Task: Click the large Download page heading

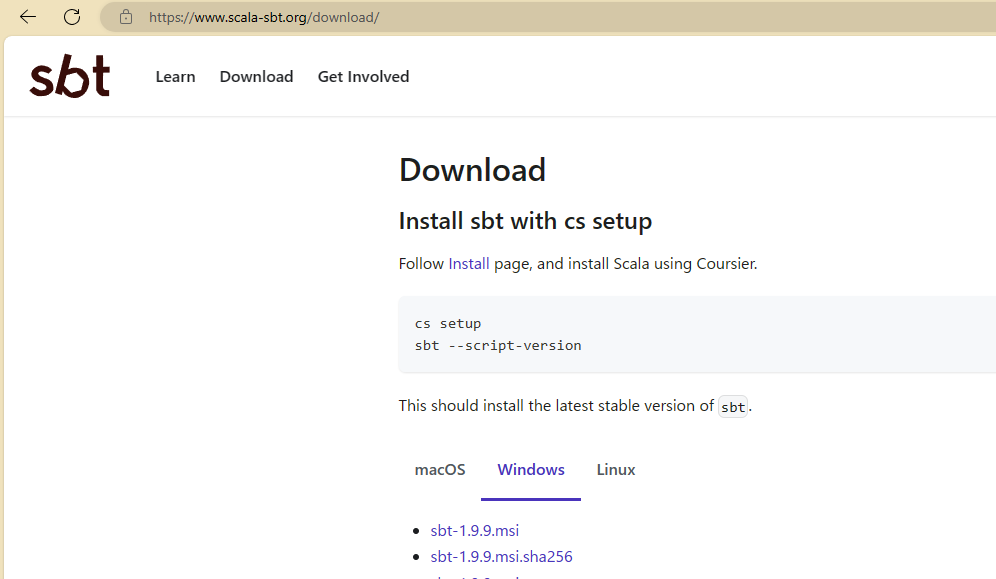Action: click(472, 170)
